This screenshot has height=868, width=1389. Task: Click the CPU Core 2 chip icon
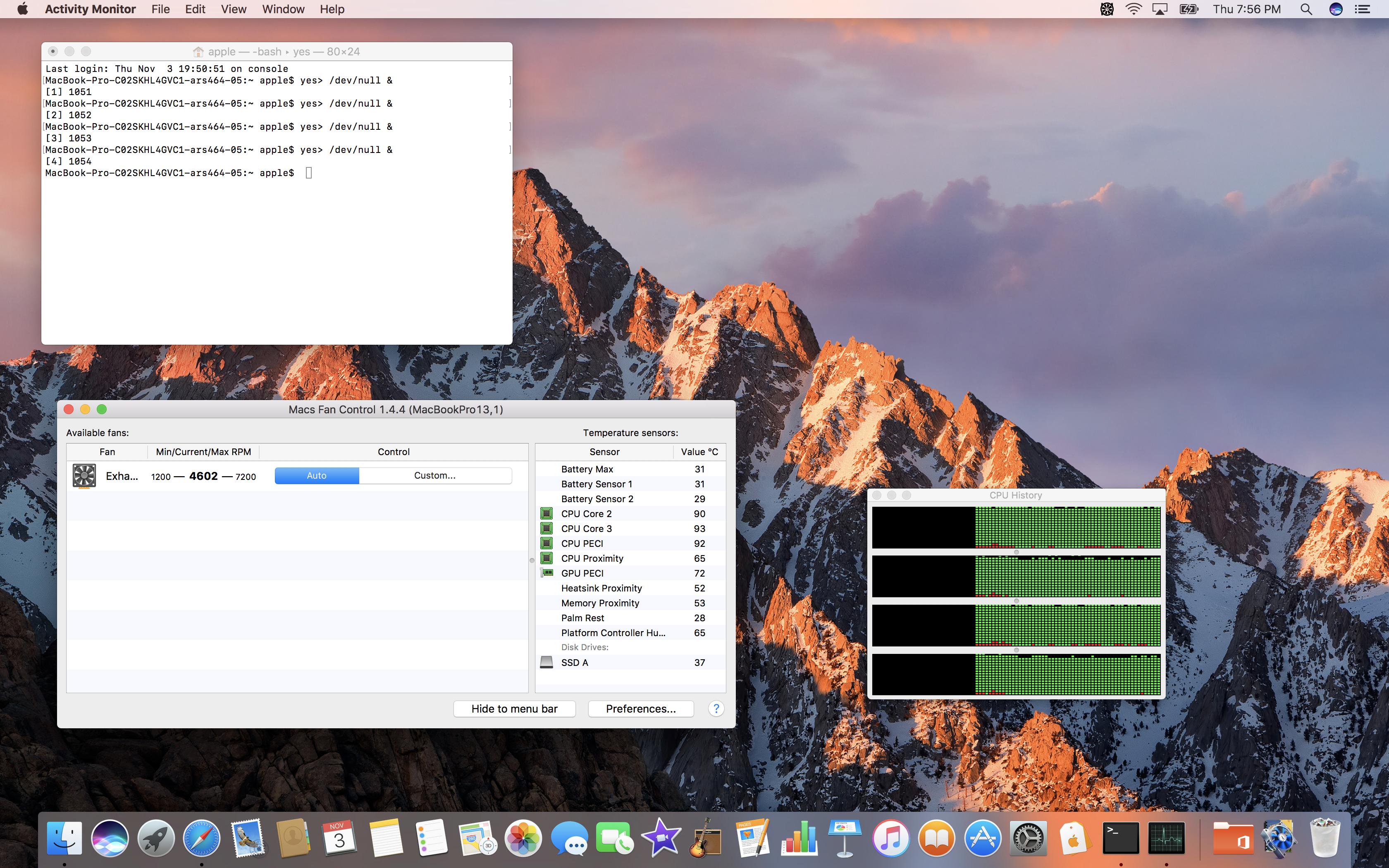pos(547,514)
